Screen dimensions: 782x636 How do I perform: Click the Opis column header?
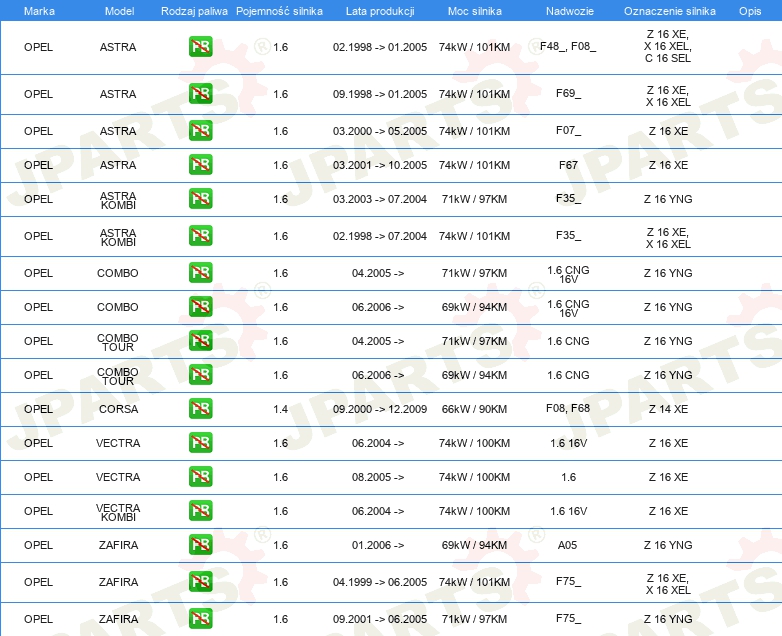750,11
